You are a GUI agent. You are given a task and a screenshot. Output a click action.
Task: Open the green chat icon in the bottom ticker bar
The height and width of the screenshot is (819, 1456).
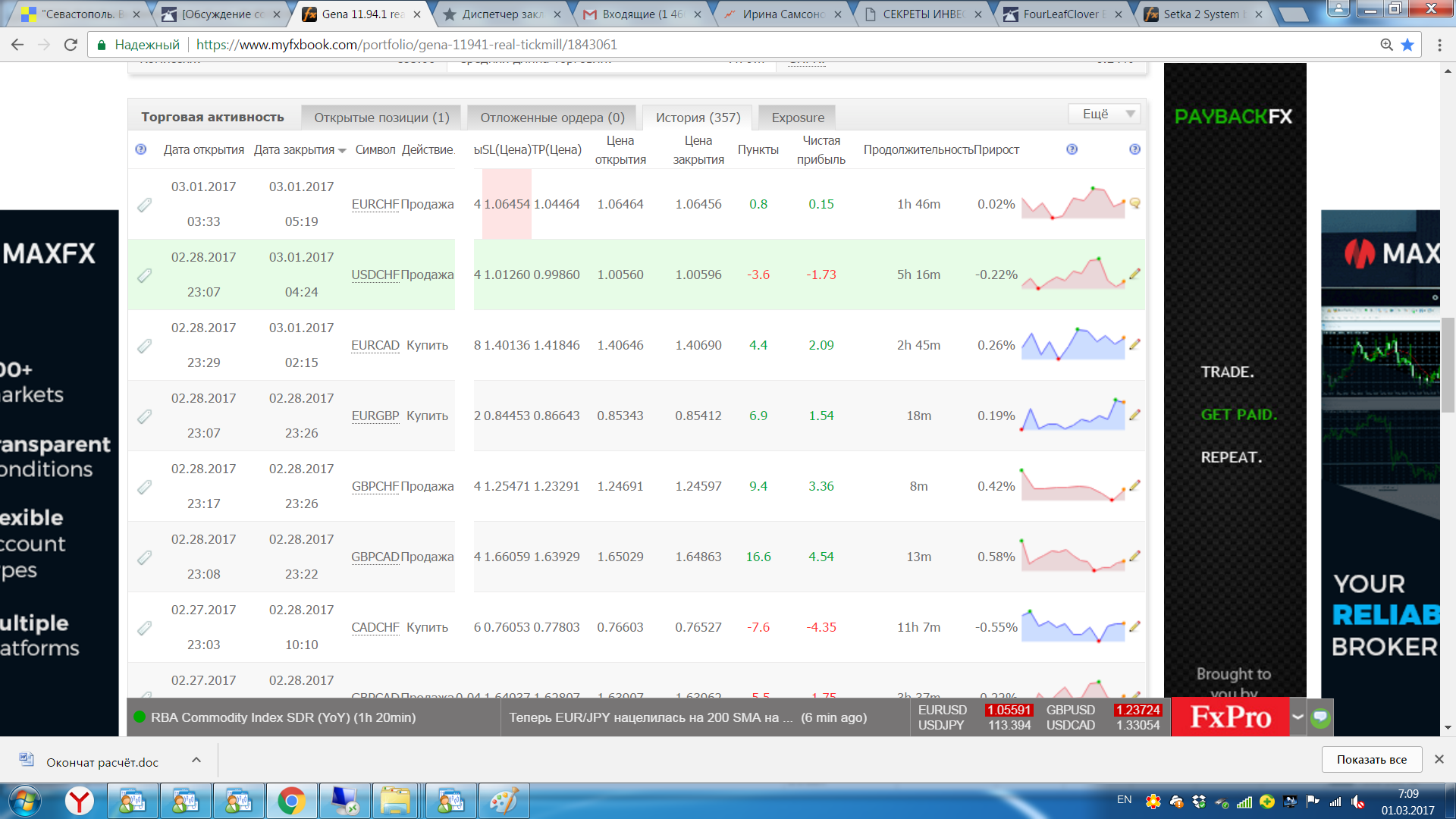(1320, 717)
